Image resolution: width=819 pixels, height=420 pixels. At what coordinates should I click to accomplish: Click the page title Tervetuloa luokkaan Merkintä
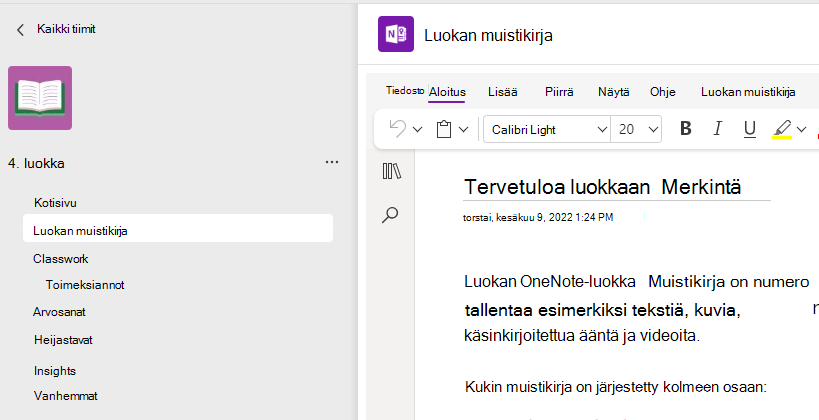[x=602, y=186]
